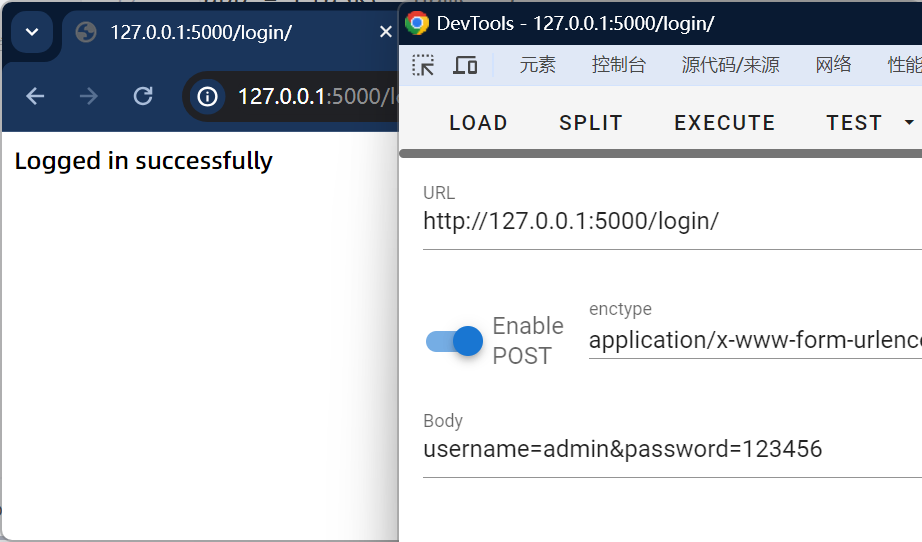
Task: Switch to the 元素 tab
Action: click(537, 65)
